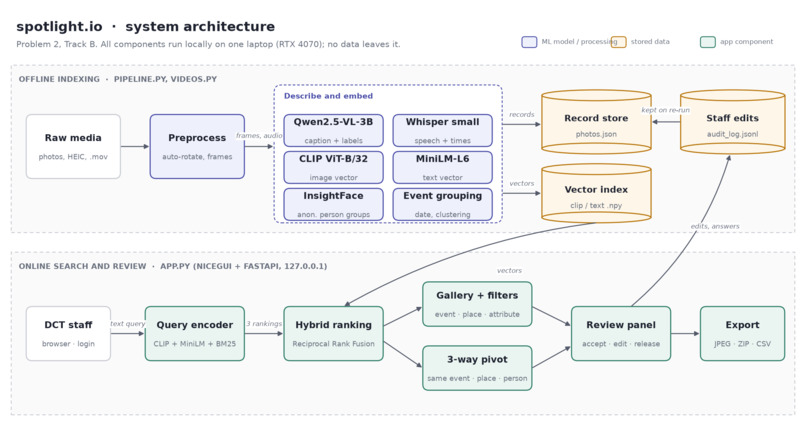This screenshot has width=806, height=436.
Task: Click the Qwen2.5-VL-3B model box
Action: pyautogui.click(x=333, y=131)
